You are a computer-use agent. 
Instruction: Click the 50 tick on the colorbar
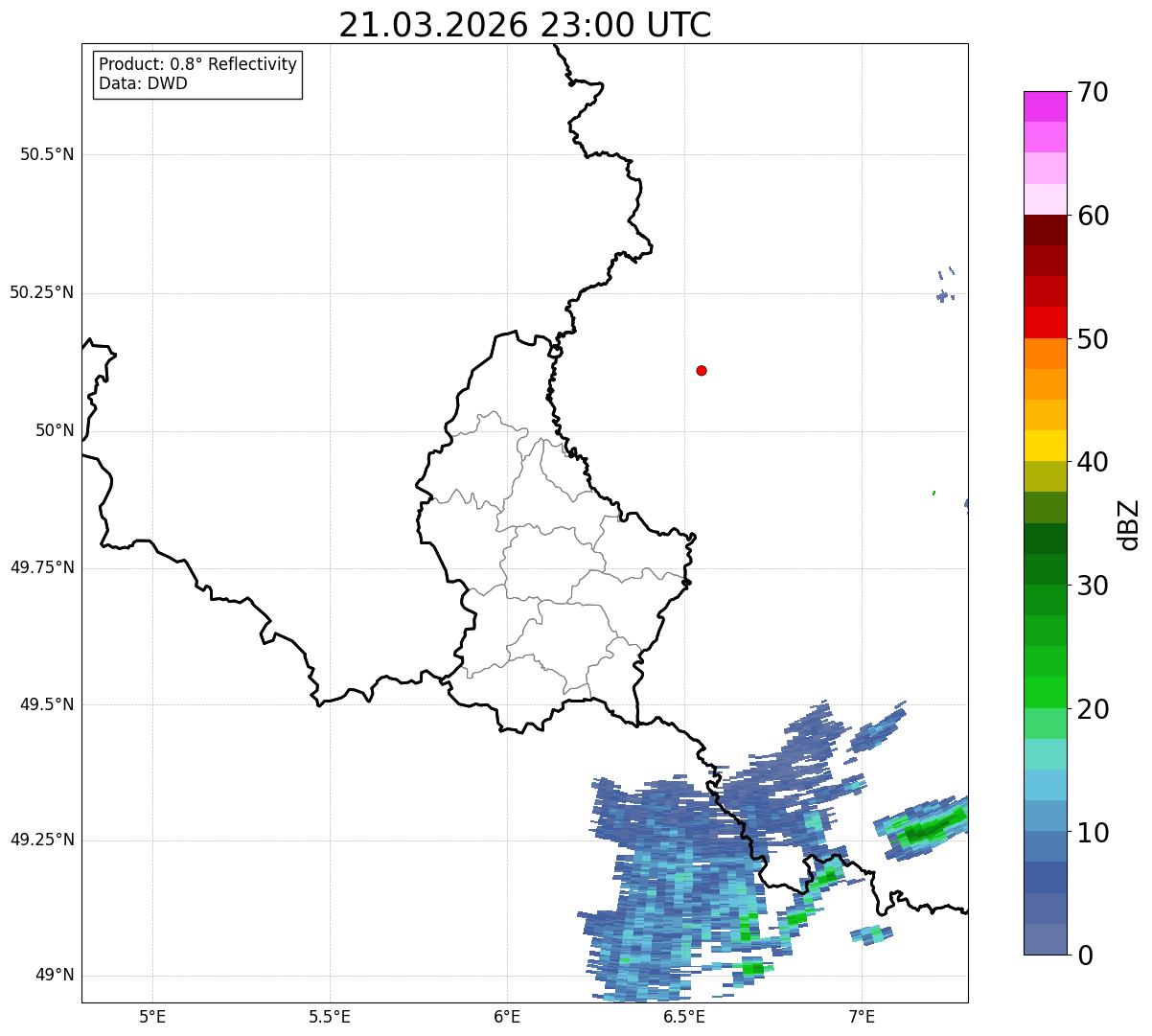(x=1093, y=339)
